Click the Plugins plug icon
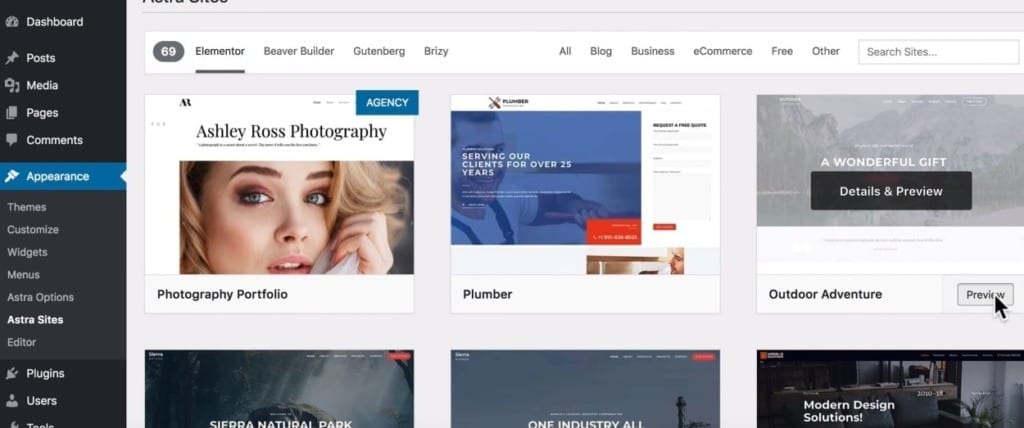 click(12, 373)
